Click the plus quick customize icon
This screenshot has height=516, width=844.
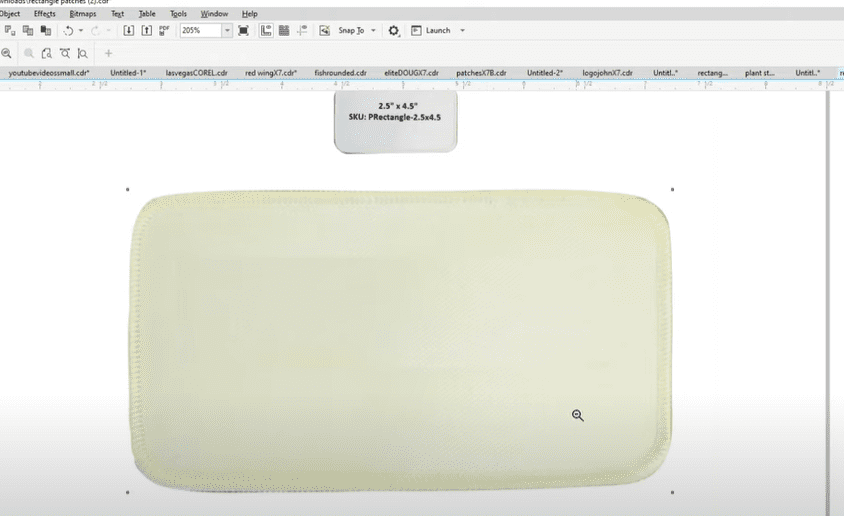108,53
